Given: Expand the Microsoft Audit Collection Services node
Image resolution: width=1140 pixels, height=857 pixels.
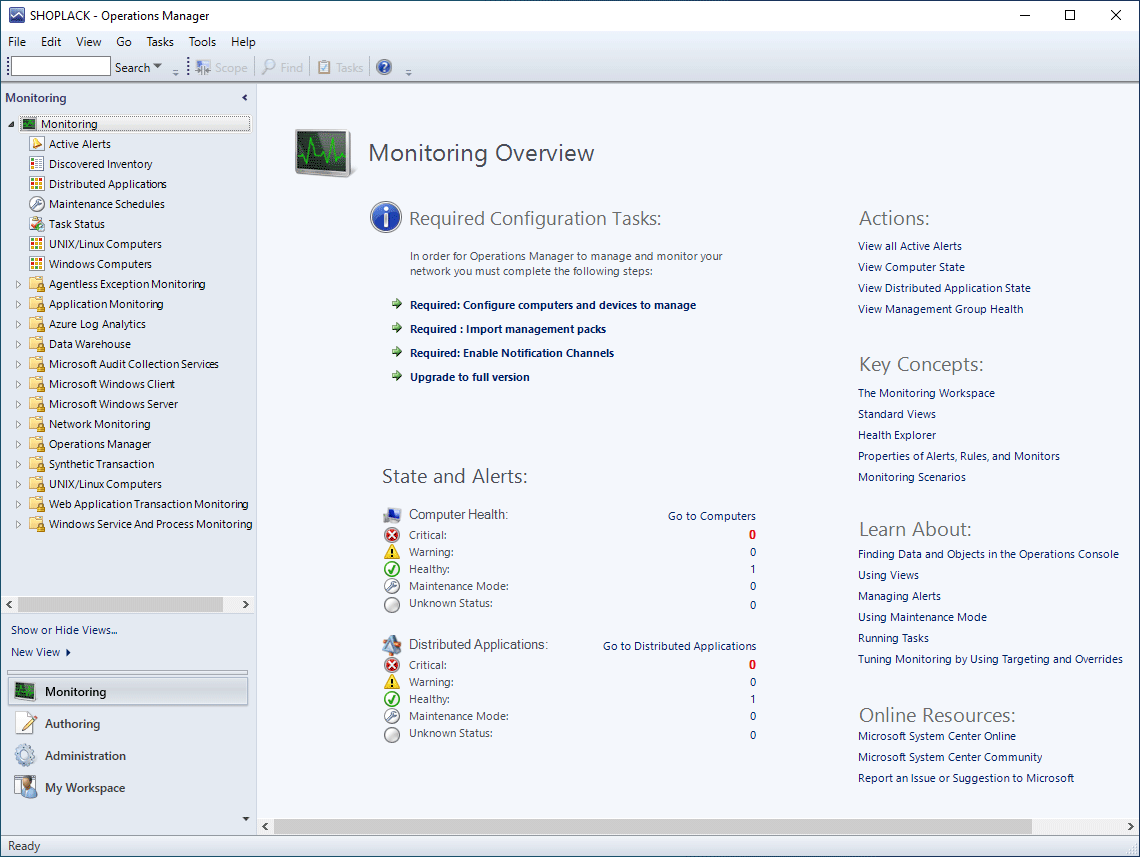Looking at the screenshot, I should [x=18, y=364].
